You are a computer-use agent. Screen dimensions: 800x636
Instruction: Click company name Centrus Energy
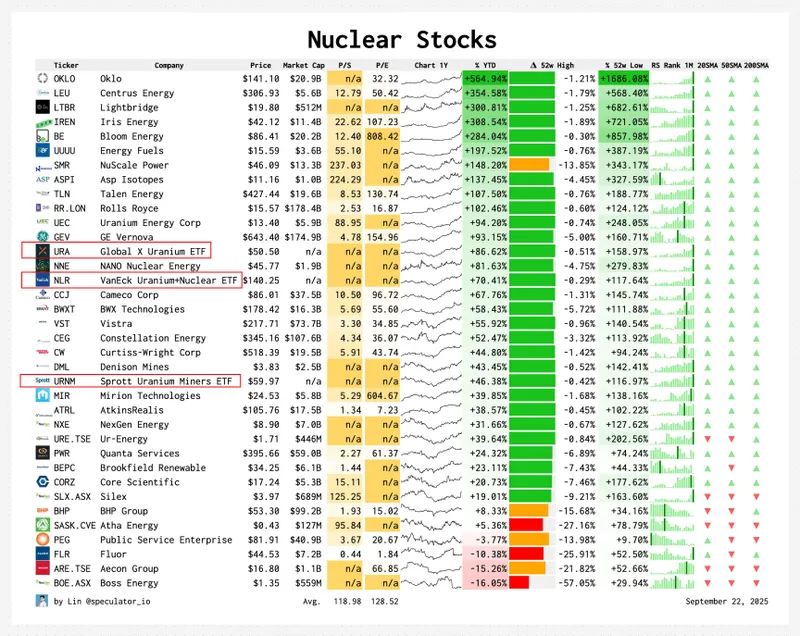coord(137,93)
